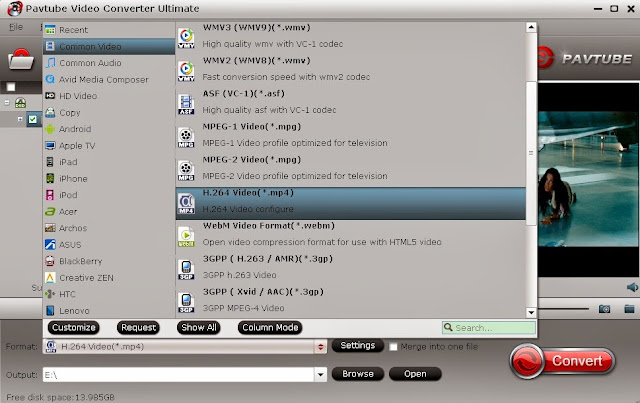Viewport: 640px width, 403px height.
Task: Click the video preview thumbnail
Action: pyautogui.click(x=588, y=179)
